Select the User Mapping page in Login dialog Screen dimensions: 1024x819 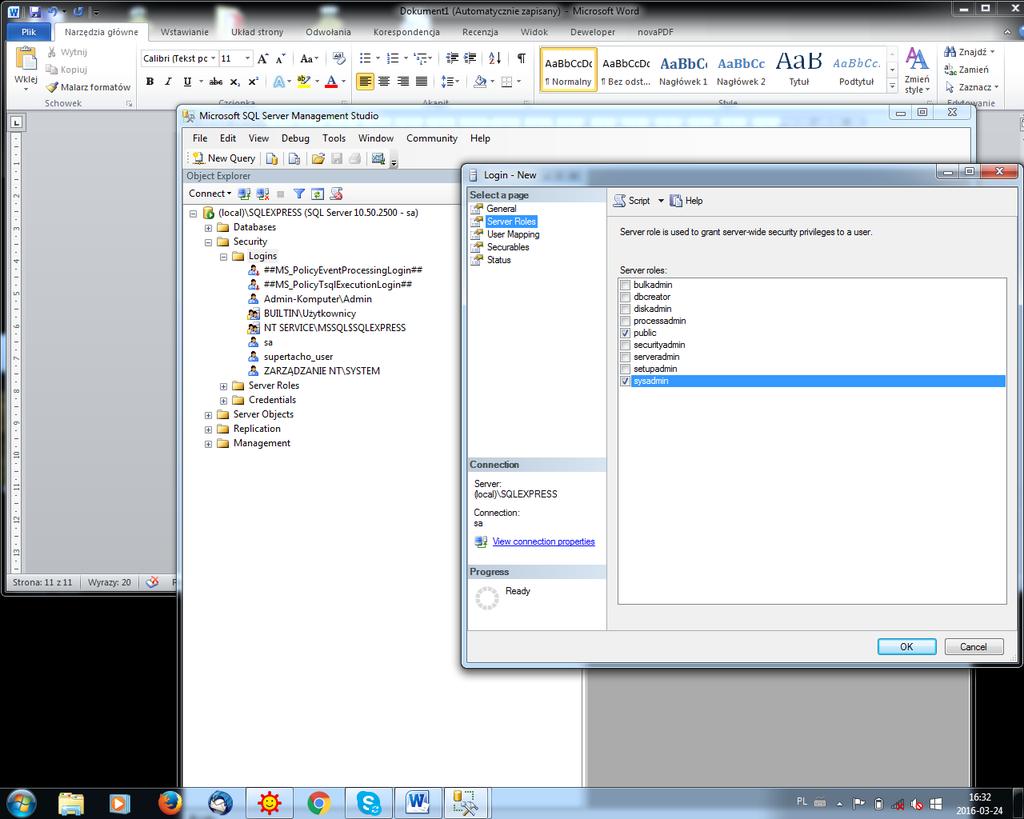click(513, 234)
